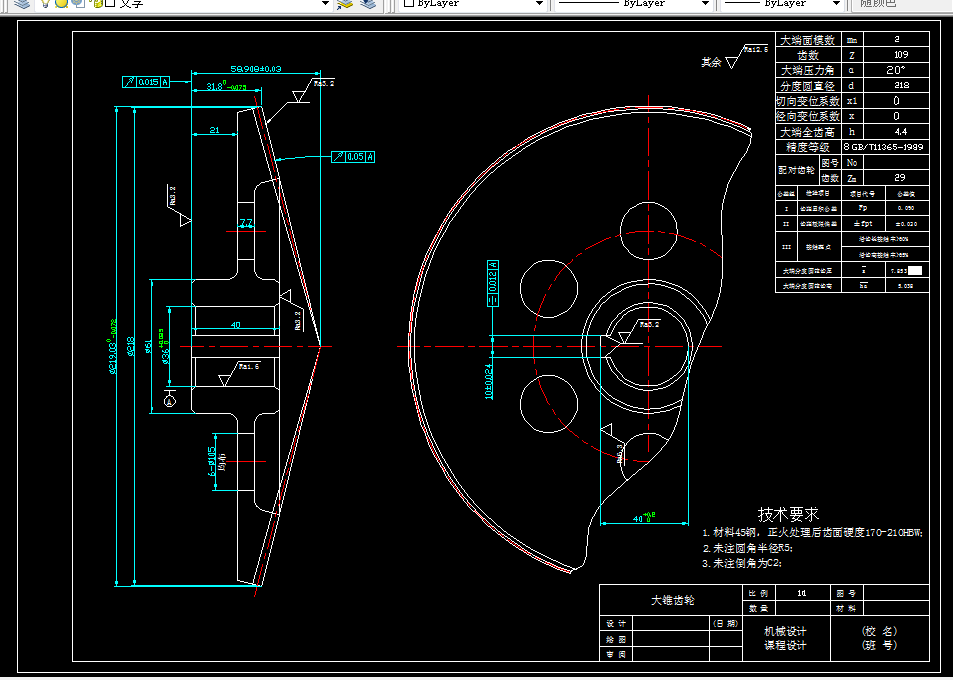Select the φ218 diameter dimension

131,346
